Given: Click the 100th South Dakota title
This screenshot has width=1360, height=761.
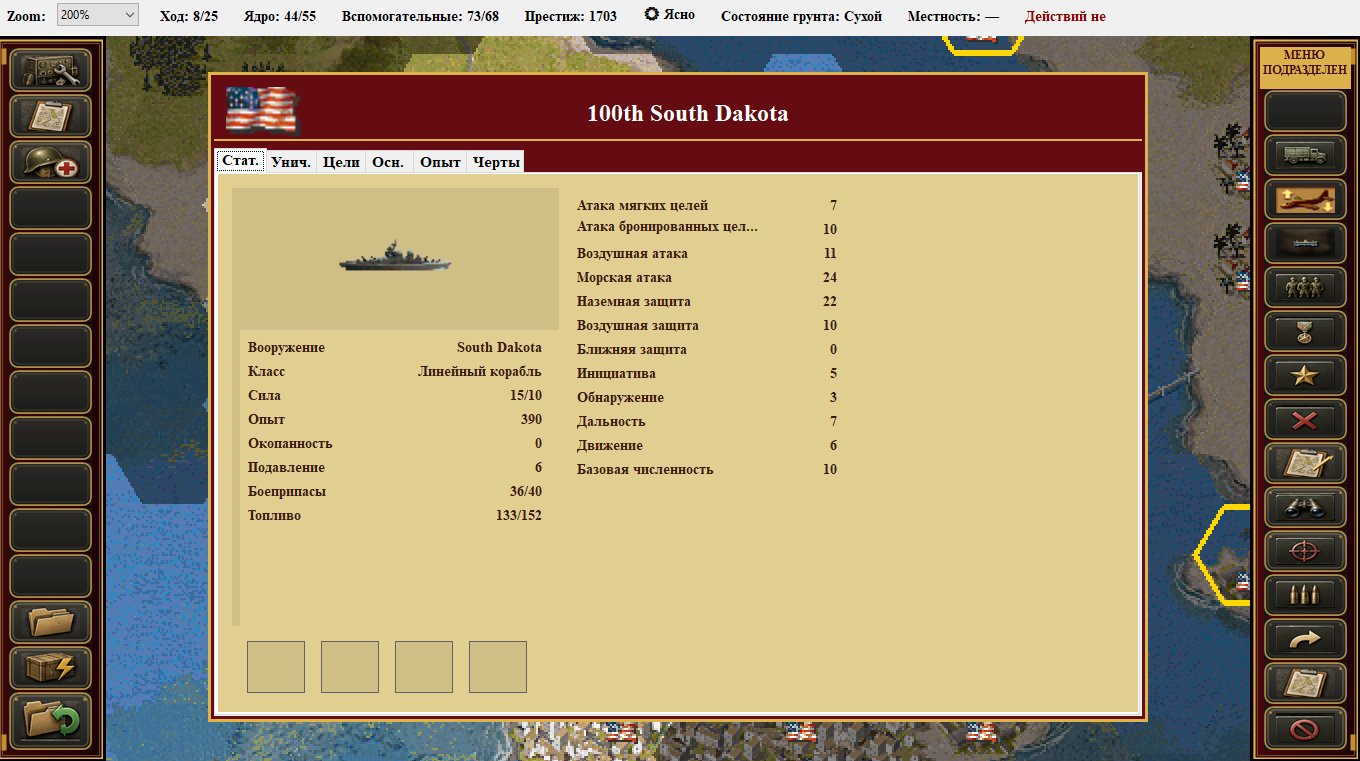Looking at the screenshot, I should click(688, 114).
